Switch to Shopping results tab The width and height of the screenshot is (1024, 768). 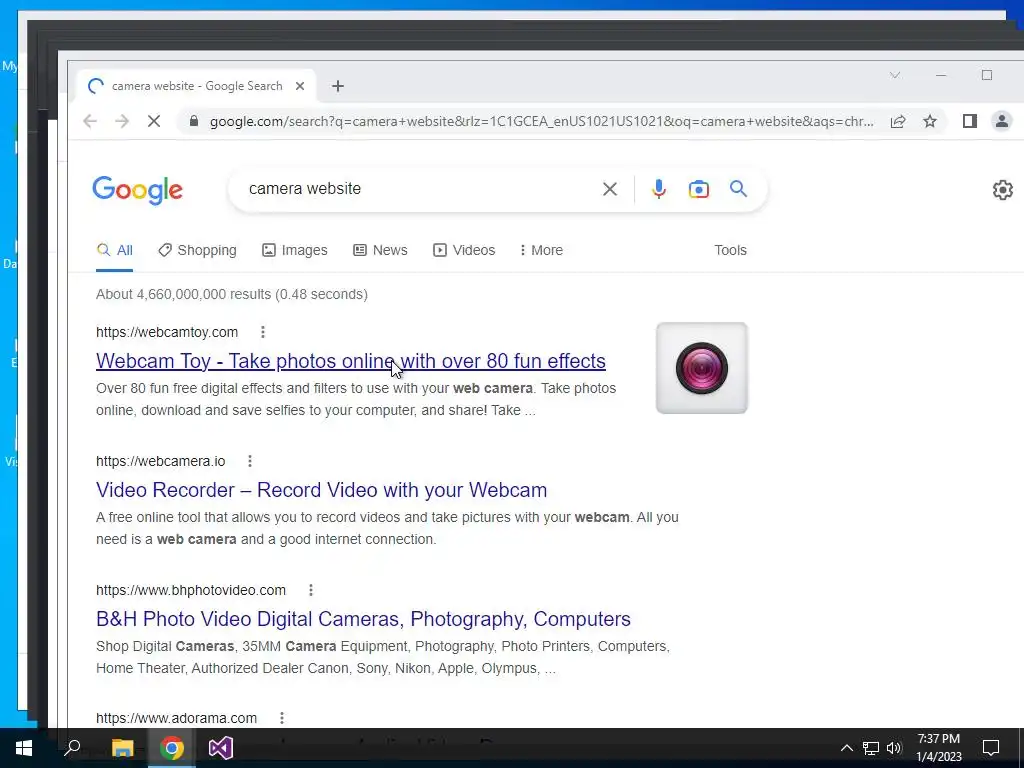click(197, 250)
